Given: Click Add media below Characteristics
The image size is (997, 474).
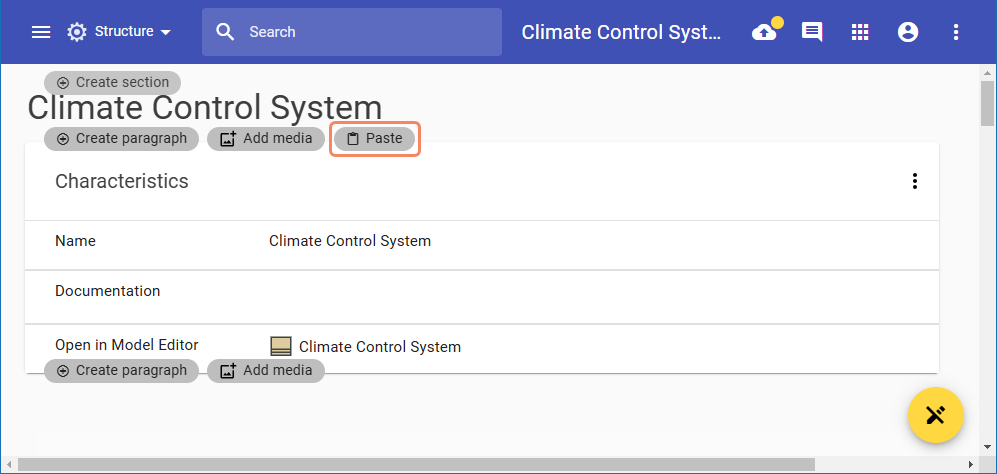Looking at the screenshot, I should 266,370.
